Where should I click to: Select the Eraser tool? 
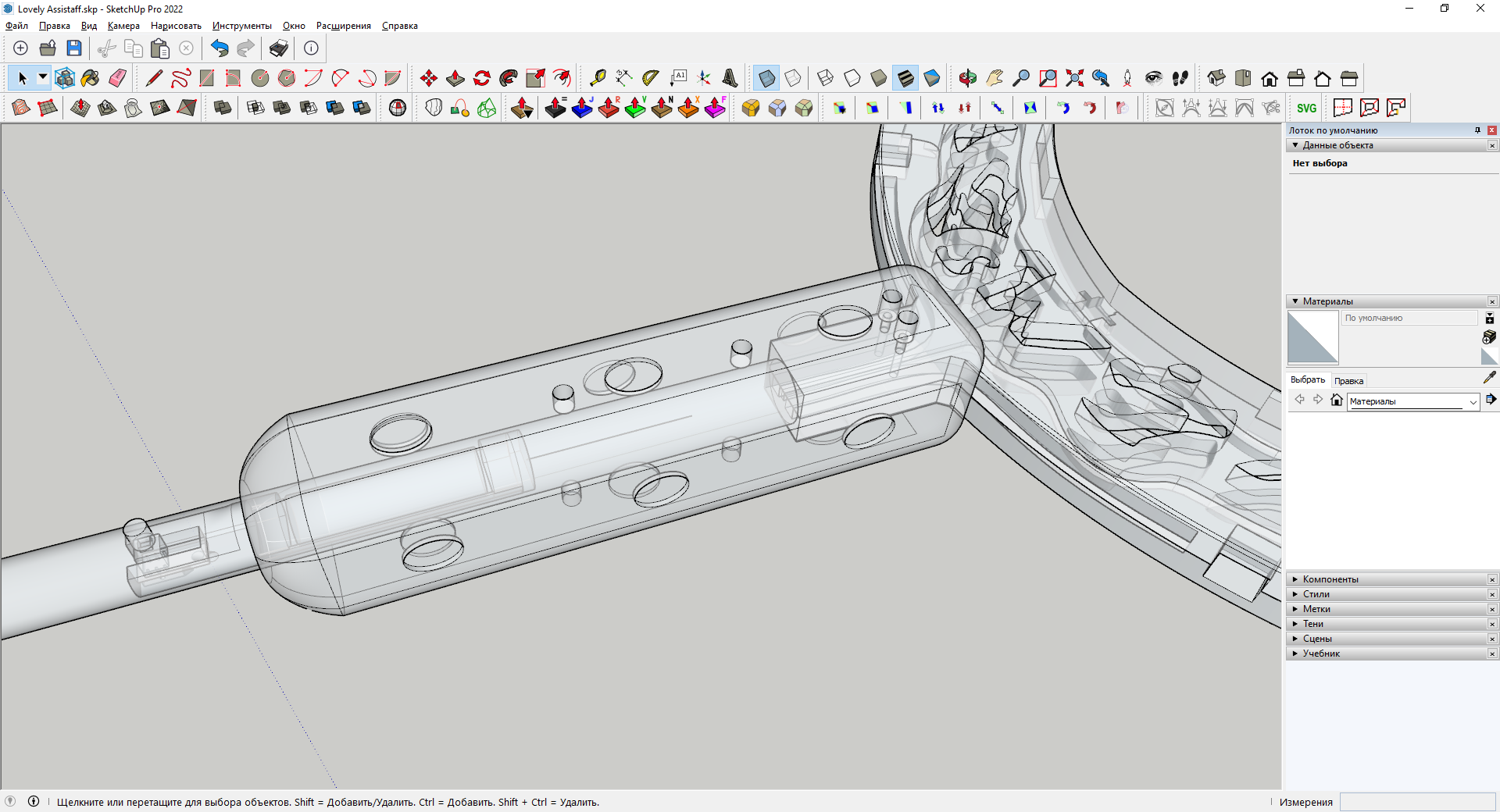point(117,78)
